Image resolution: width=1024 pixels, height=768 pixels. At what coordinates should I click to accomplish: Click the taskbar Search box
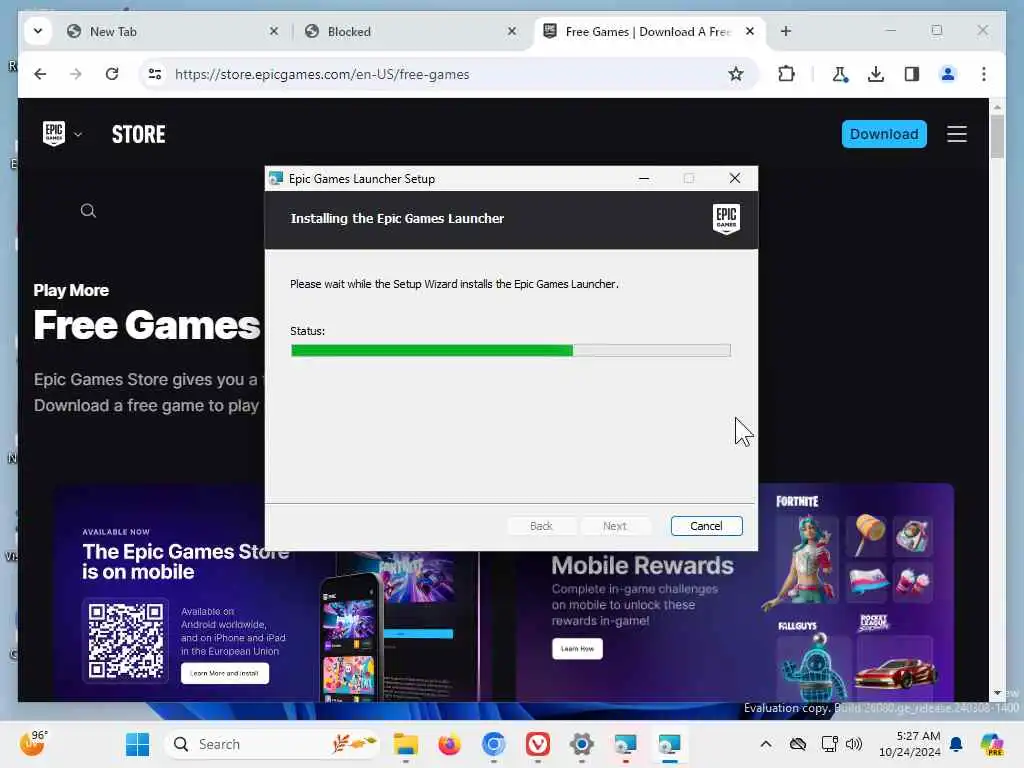[x=271, y=744]
